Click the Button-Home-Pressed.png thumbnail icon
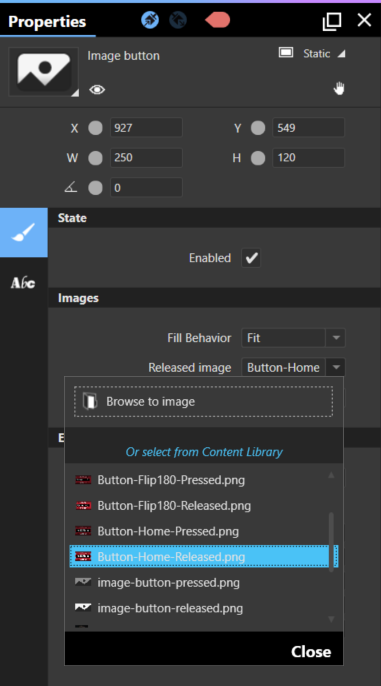The width and height of the screenshot is (381, 686). click(x=83, y=532)
